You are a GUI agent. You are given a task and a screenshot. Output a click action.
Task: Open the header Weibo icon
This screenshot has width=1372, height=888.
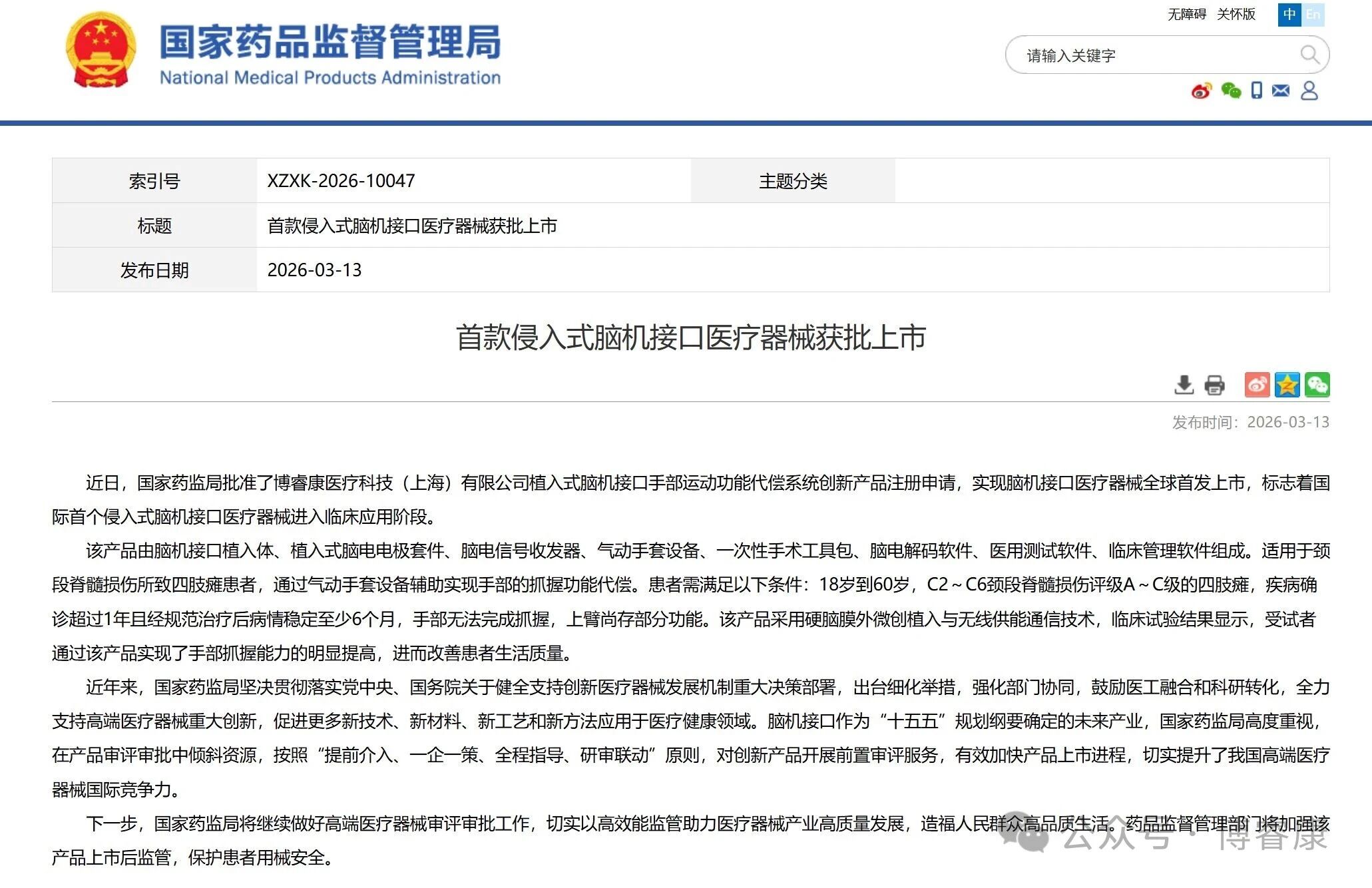(x=1202, y=91)
